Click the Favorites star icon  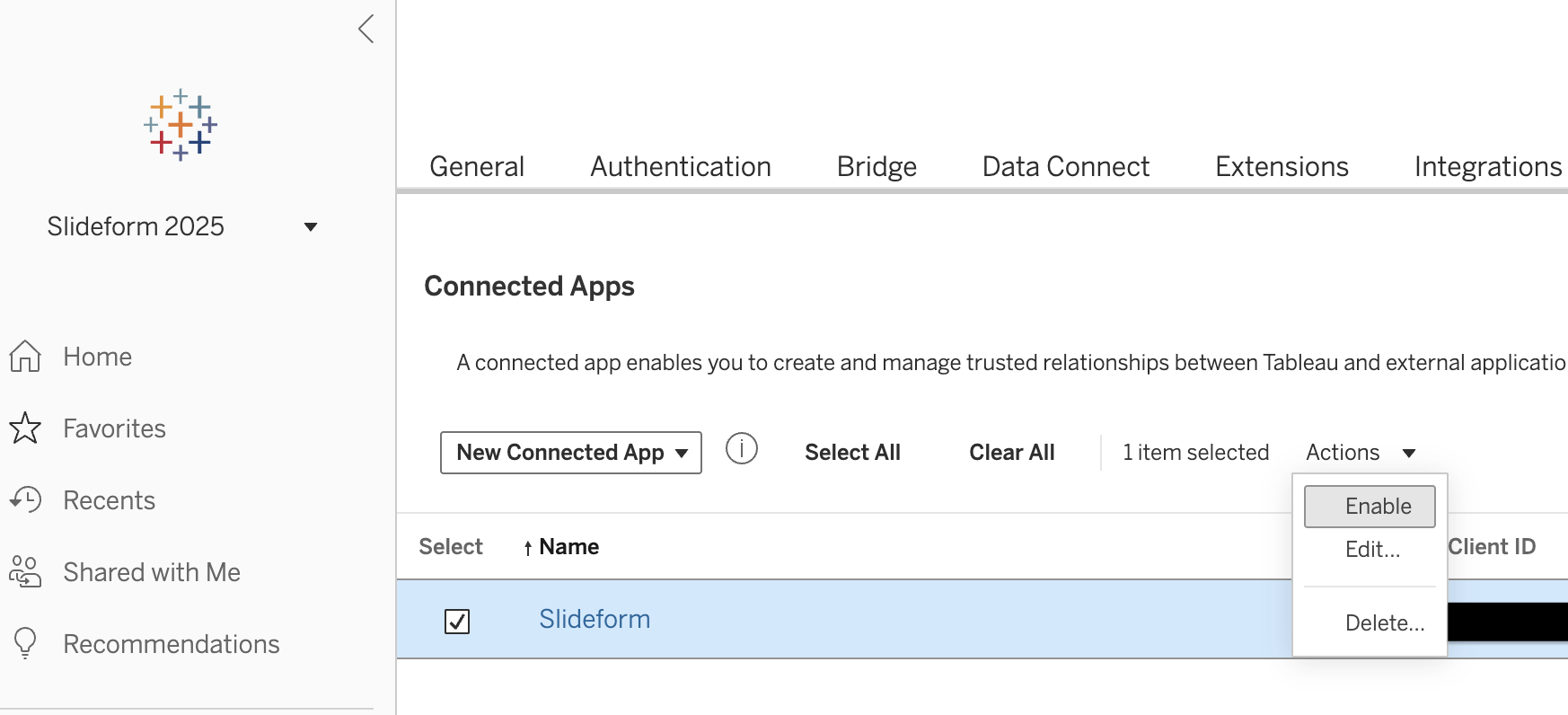coord(25,428)
